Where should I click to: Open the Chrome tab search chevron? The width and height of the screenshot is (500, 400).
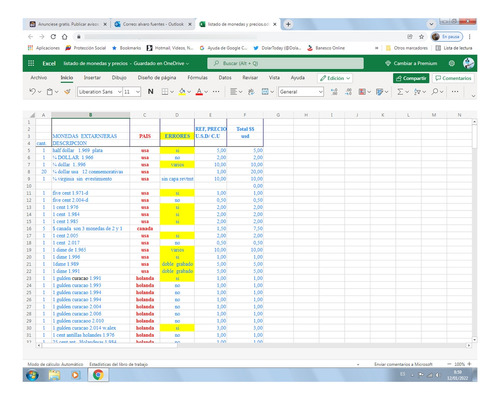[431, 24]
